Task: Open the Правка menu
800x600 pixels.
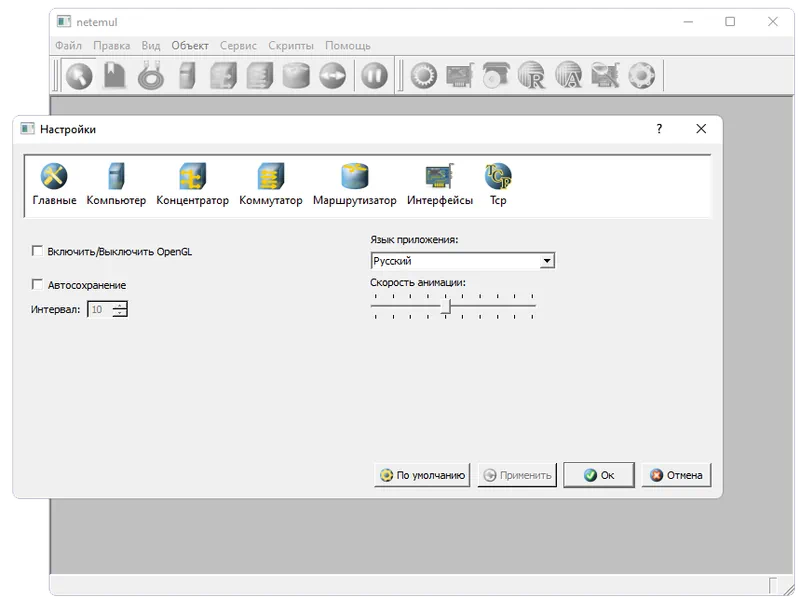Action: click(x=111, y=46)
